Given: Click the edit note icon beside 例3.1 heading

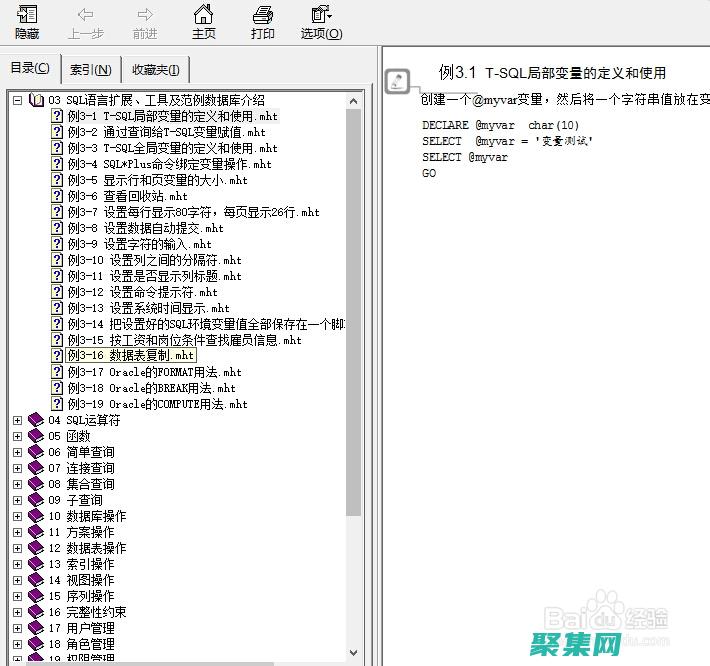Looking at the screenshot, I should (x=397, y=81).
